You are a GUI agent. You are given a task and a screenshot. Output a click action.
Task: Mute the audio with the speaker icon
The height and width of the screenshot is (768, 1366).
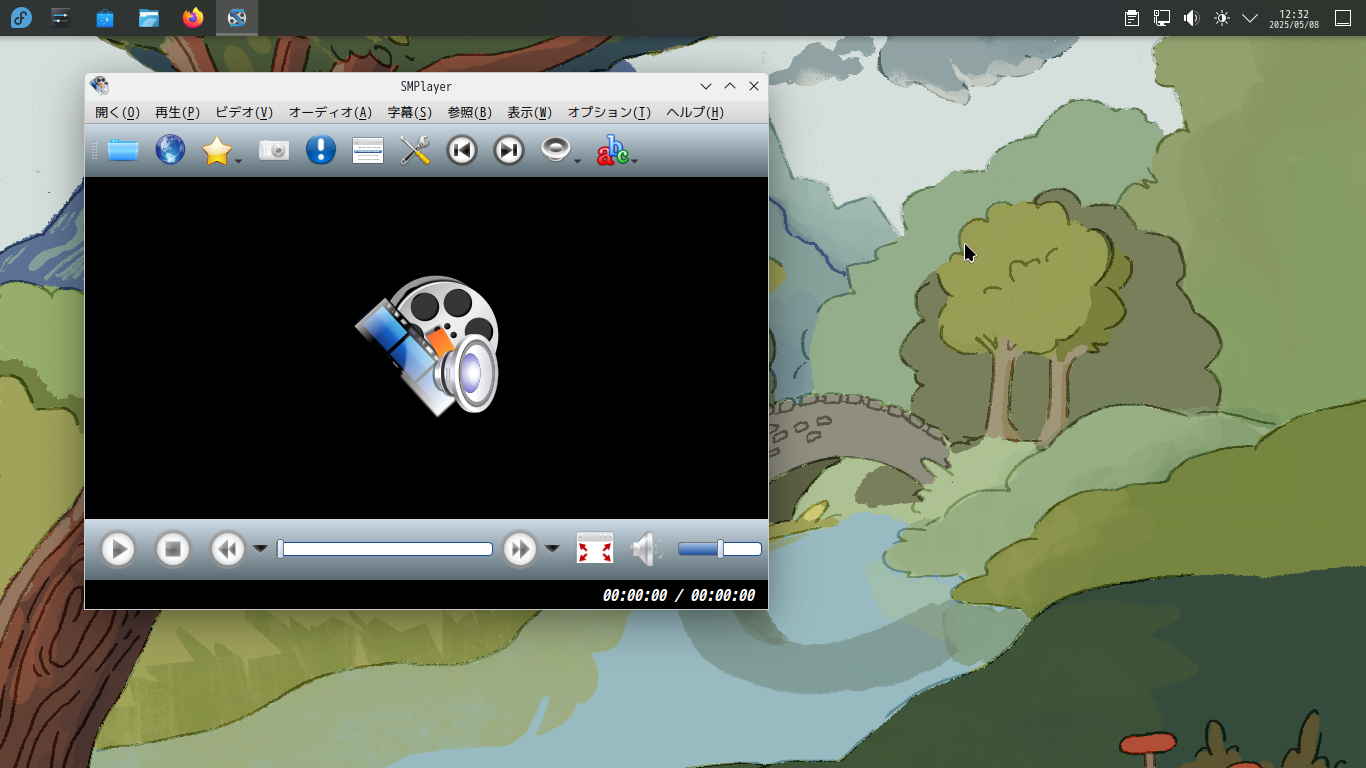pyautogui.click(x=647, y=549)
